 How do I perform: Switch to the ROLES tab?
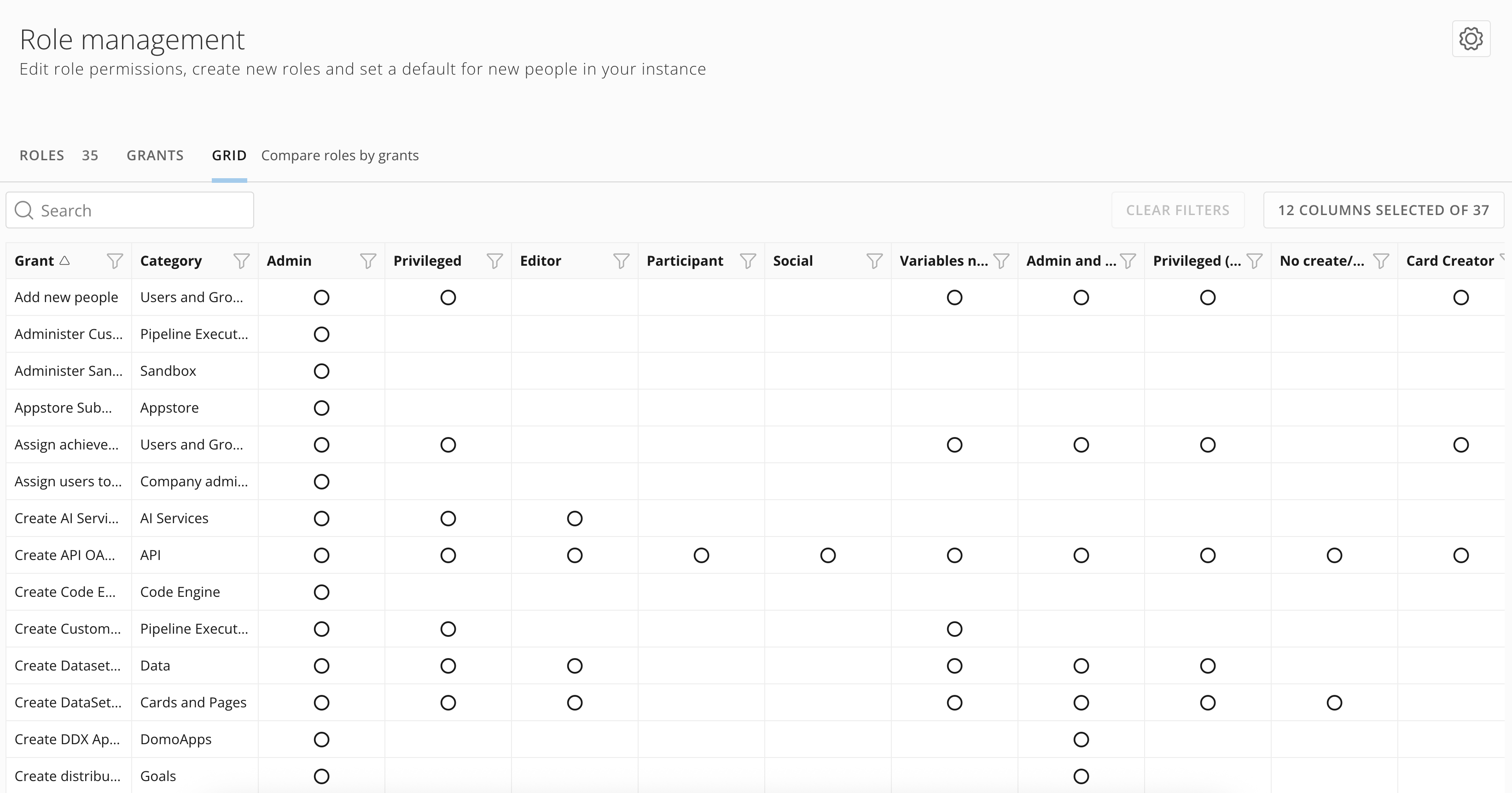(x=42, y=155)
